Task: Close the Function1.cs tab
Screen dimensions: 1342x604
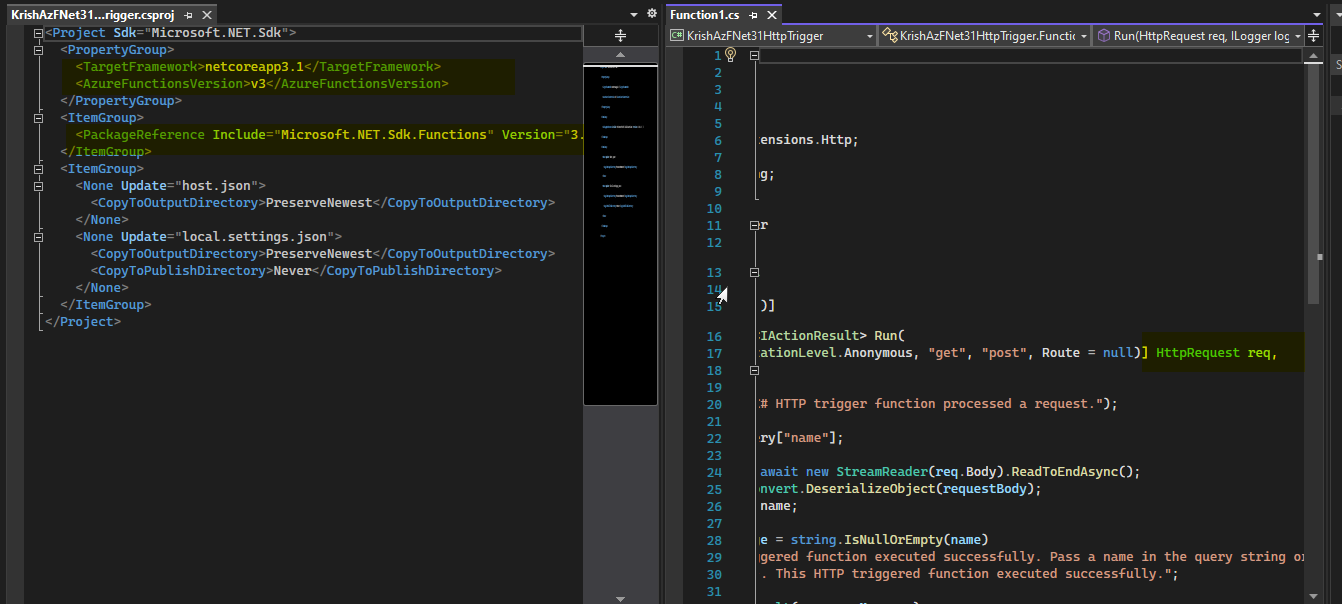Action: click(x=771, y=15)
